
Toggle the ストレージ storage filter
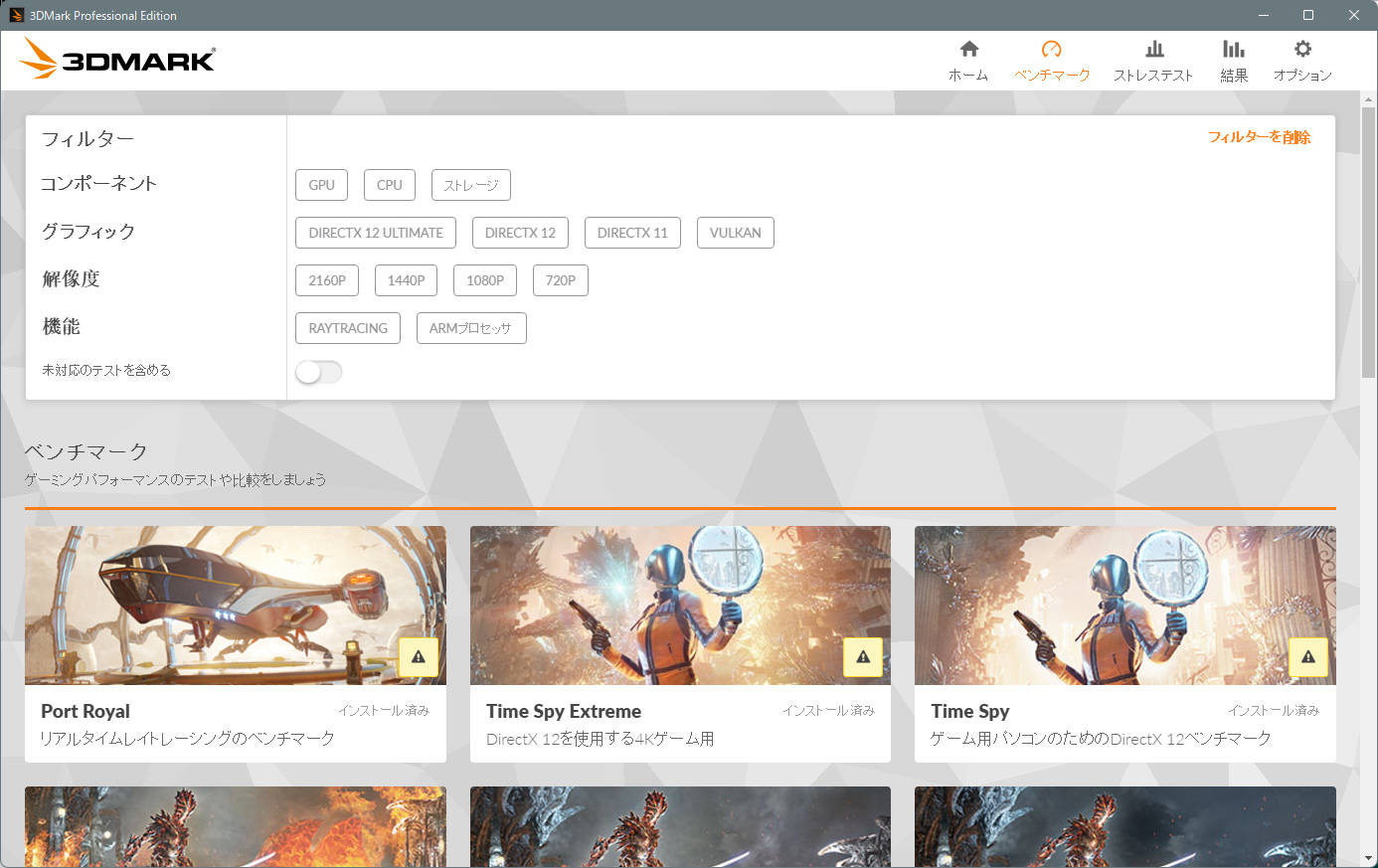[471, 185]
